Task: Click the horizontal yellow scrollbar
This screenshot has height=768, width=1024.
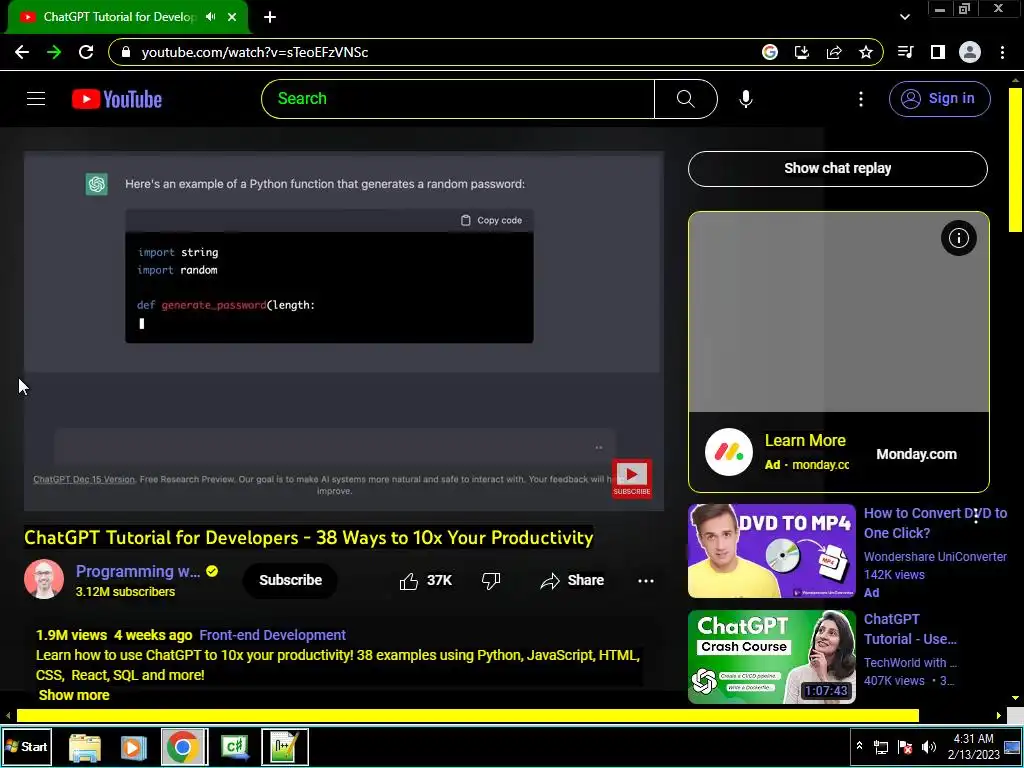Action: 468,716
